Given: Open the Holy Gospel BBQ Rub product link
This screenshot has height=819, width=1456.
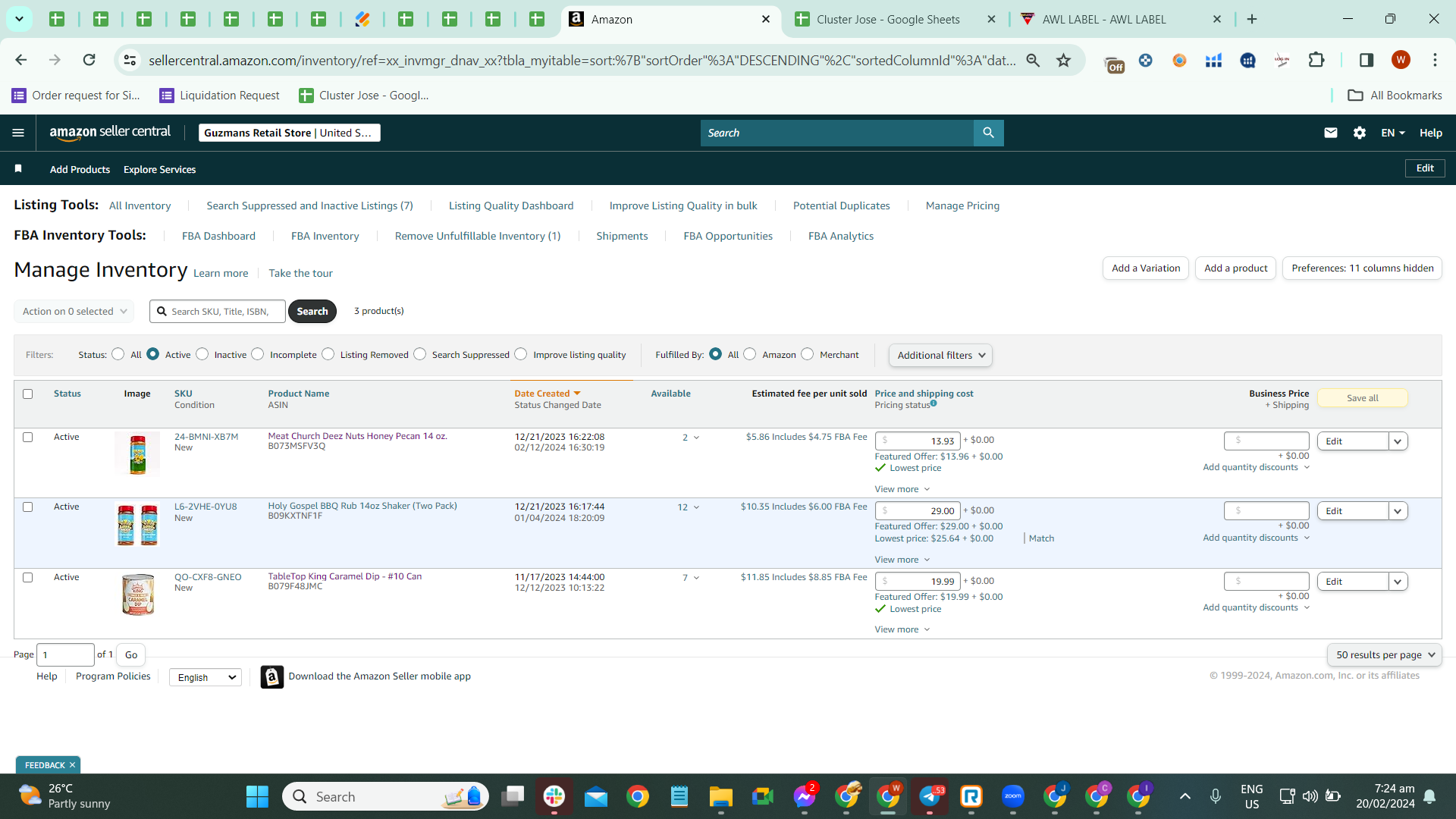Looking at the screenshot, I should 362,506.
